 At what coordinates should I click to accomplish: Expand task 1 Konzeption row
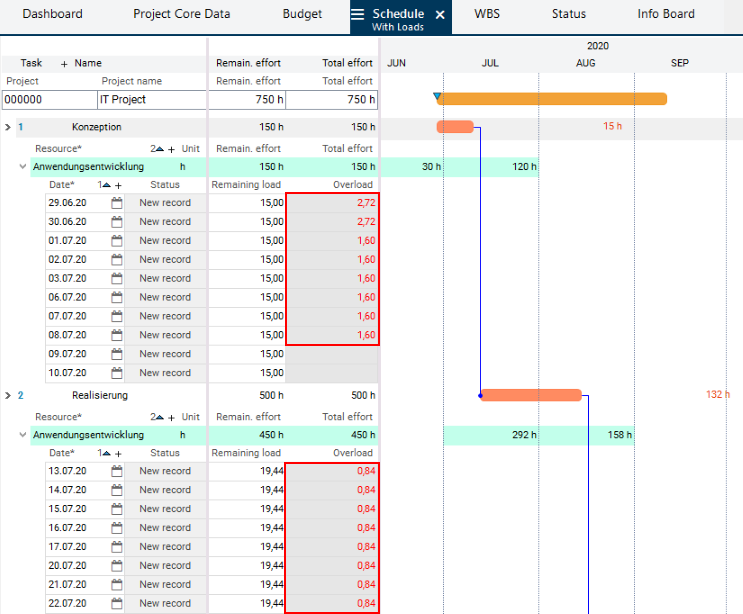pyautogui.click(x=8, y=127)
